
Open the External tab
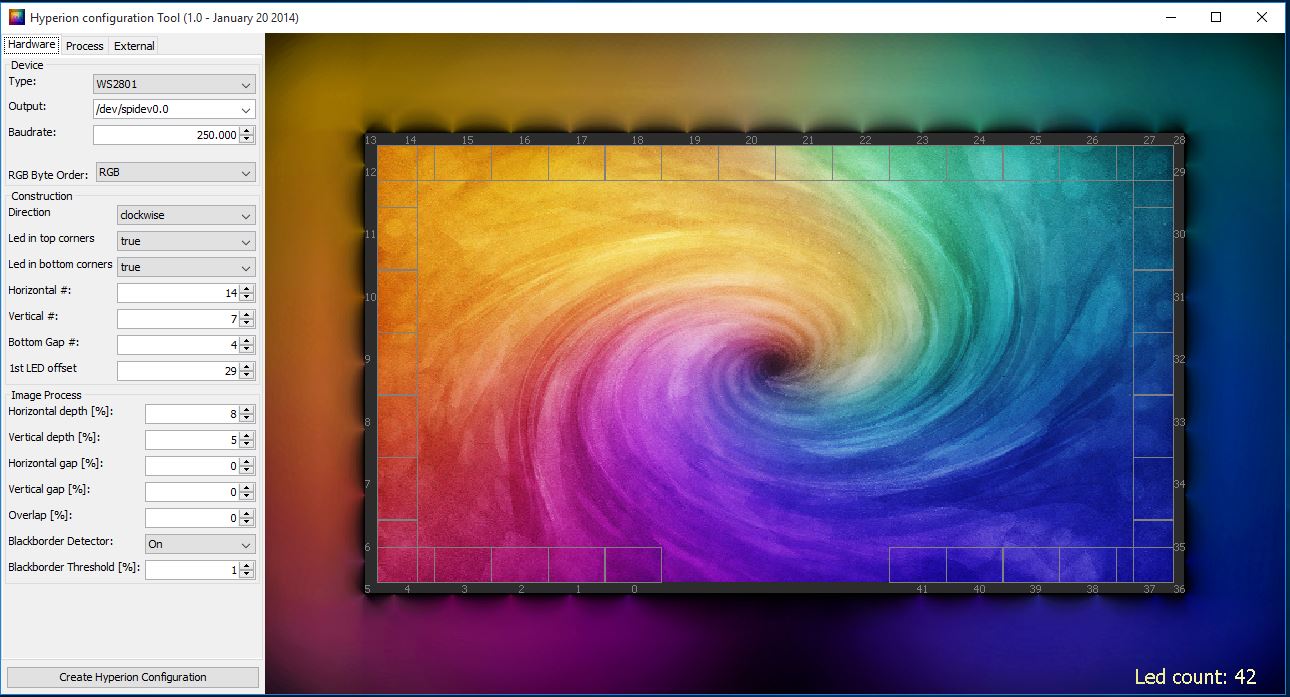point(134,46)
